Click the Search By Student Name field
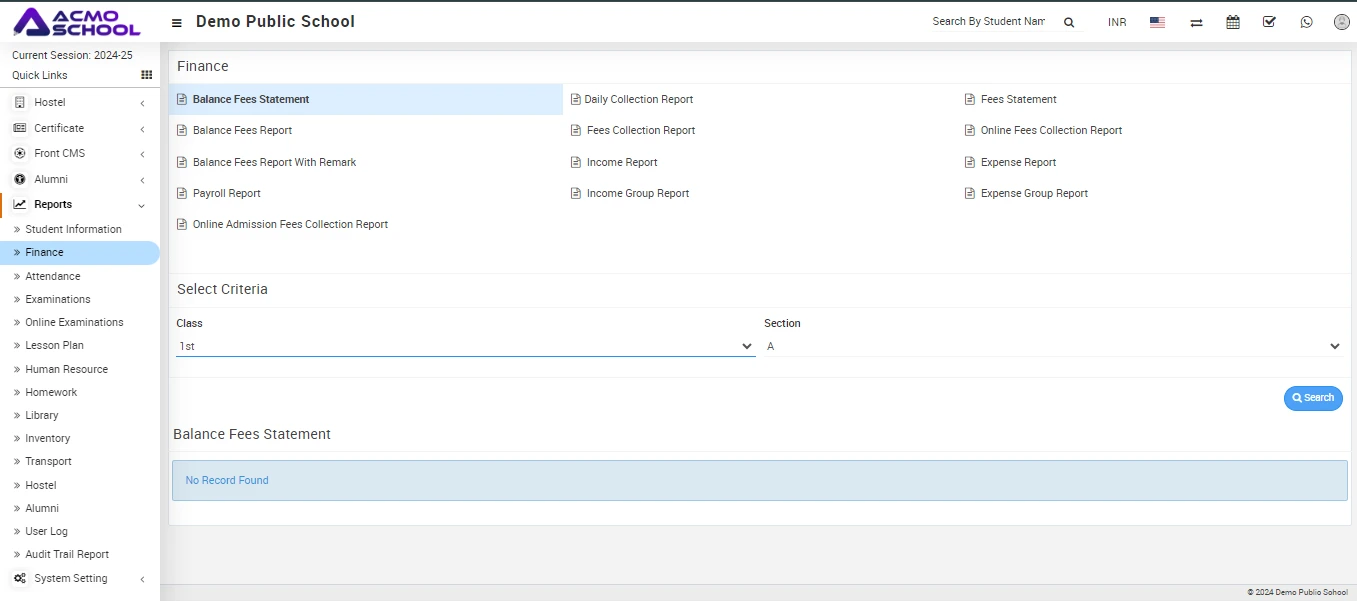The image size is (1357, 601). coord(988,21)
